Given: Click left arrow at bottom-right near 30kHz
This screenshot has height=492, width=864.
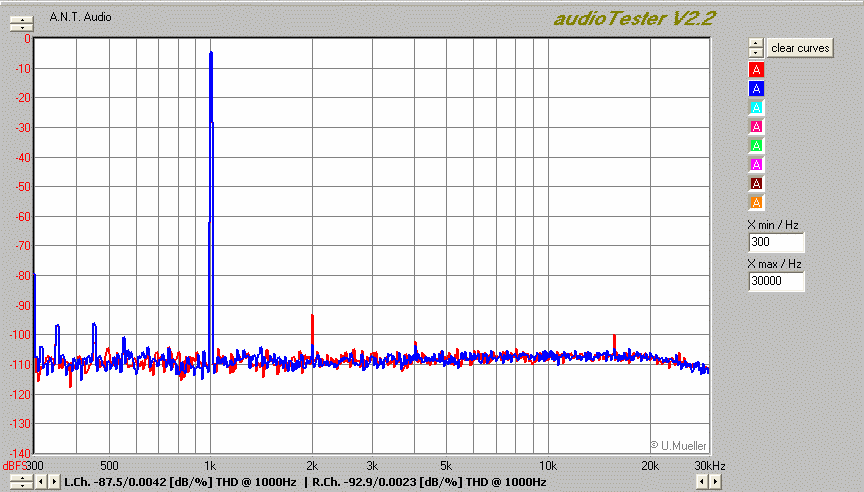Looking at the screenshot, I should [701, 482].
